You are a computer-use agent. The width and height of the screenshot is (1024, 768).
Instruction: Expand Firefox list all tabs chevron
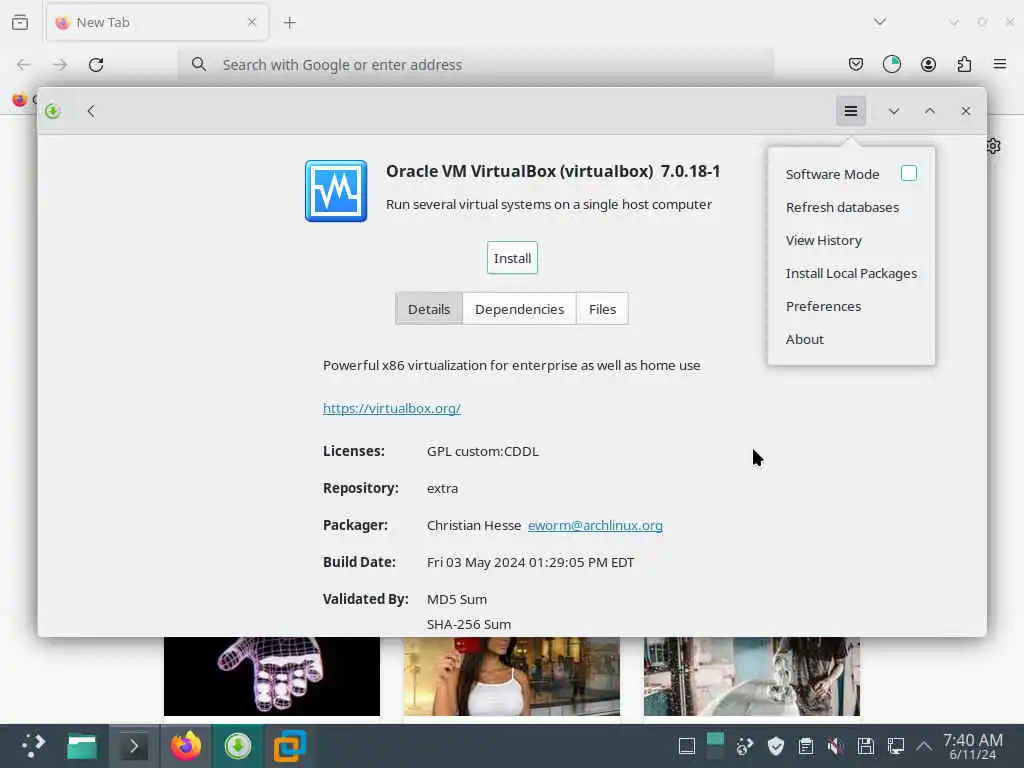click(880, 22)
